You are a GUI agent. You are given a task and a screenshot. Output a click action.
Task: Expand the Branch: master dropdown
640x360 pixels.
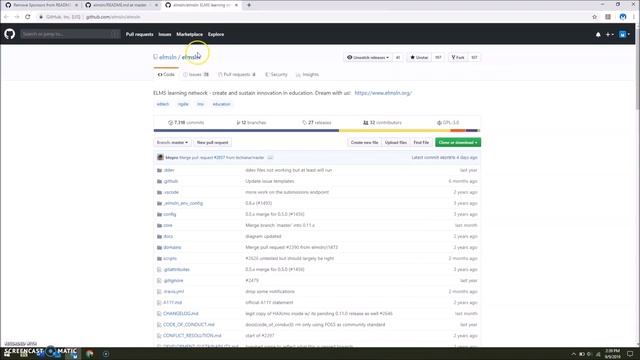pos(172,142)
